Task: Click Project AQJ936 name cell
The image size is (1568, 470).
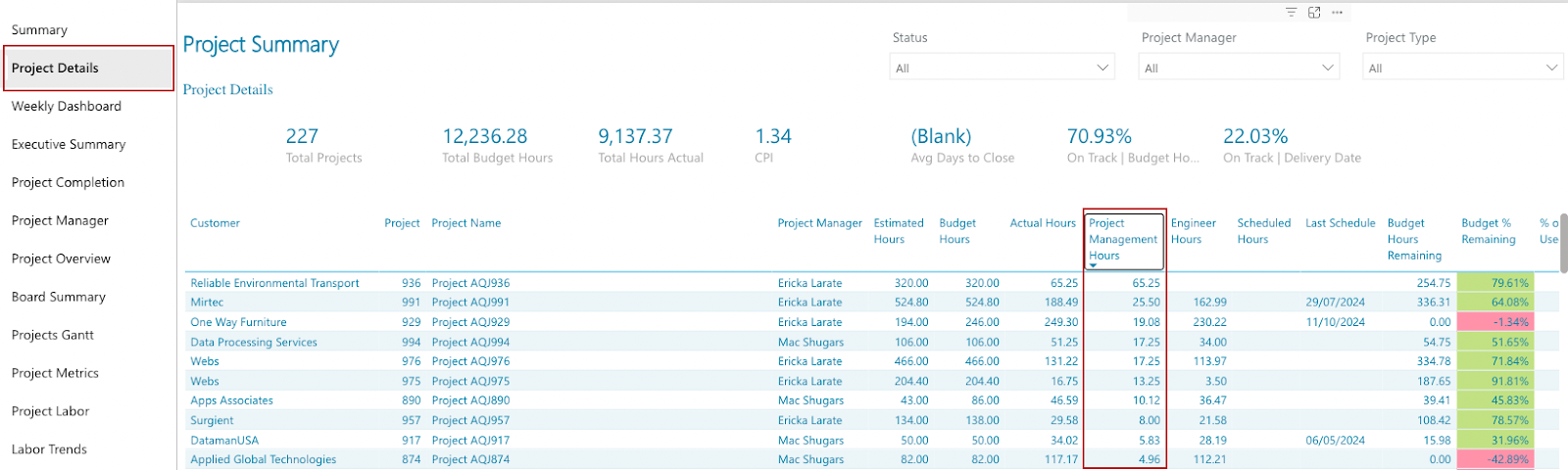Action: click(x=470, y=283)
